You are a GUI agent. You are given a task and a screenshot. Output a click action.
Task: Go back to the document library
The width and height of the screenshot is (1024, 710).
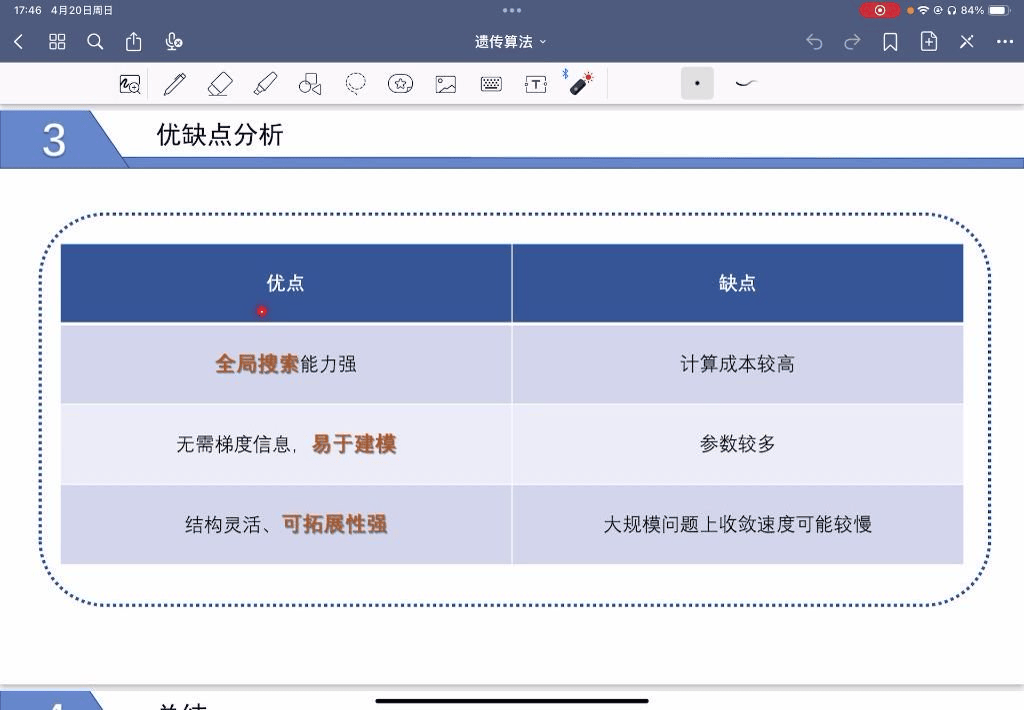click(x=18, y=42)
